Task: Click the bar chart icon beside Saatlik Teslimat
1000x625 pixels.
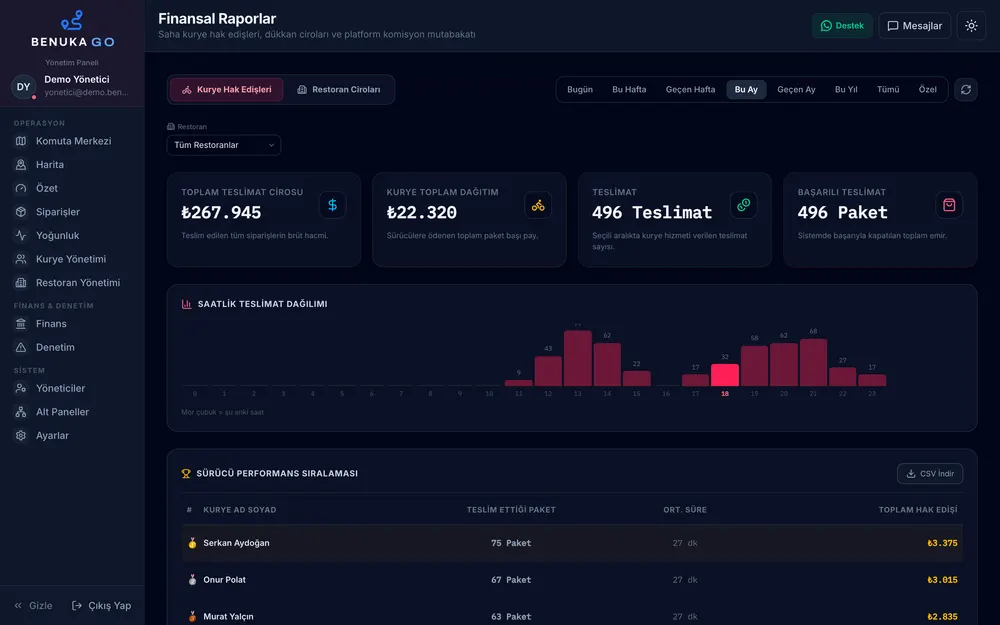Action: 186,304
